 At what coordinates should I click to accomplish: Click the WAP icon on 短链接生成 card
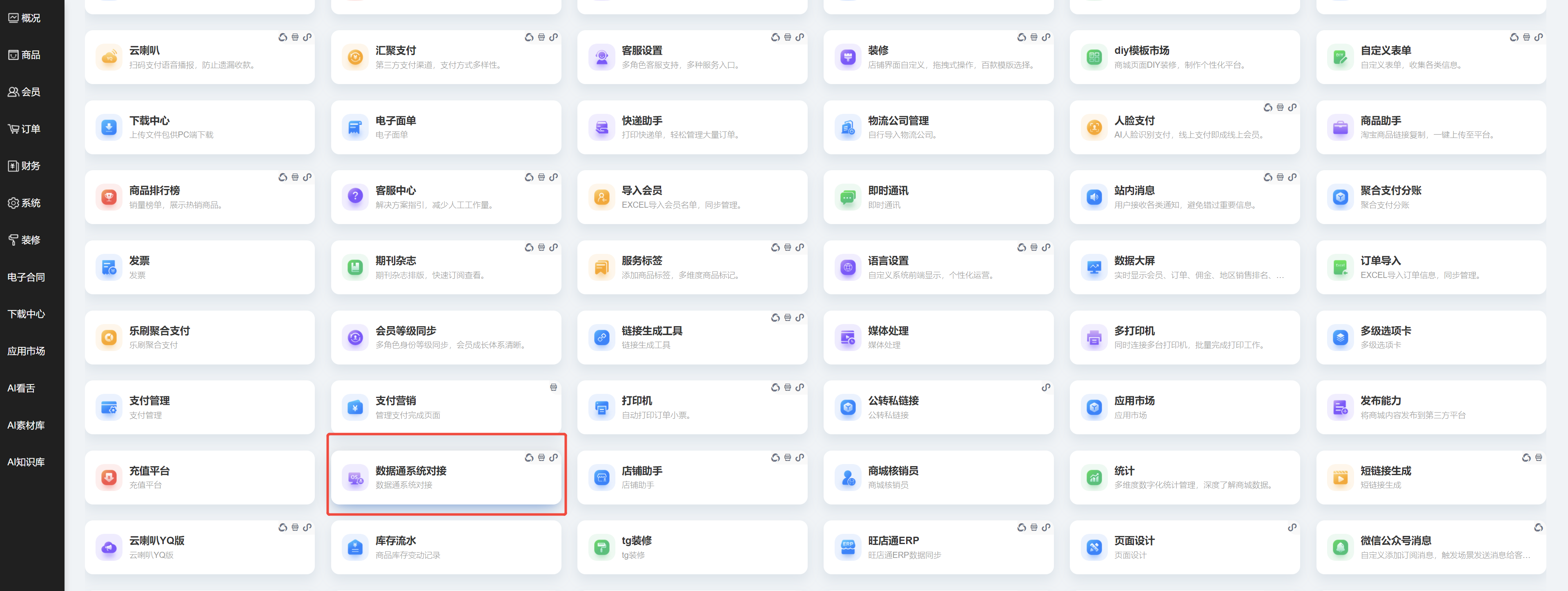(1538, 457)
